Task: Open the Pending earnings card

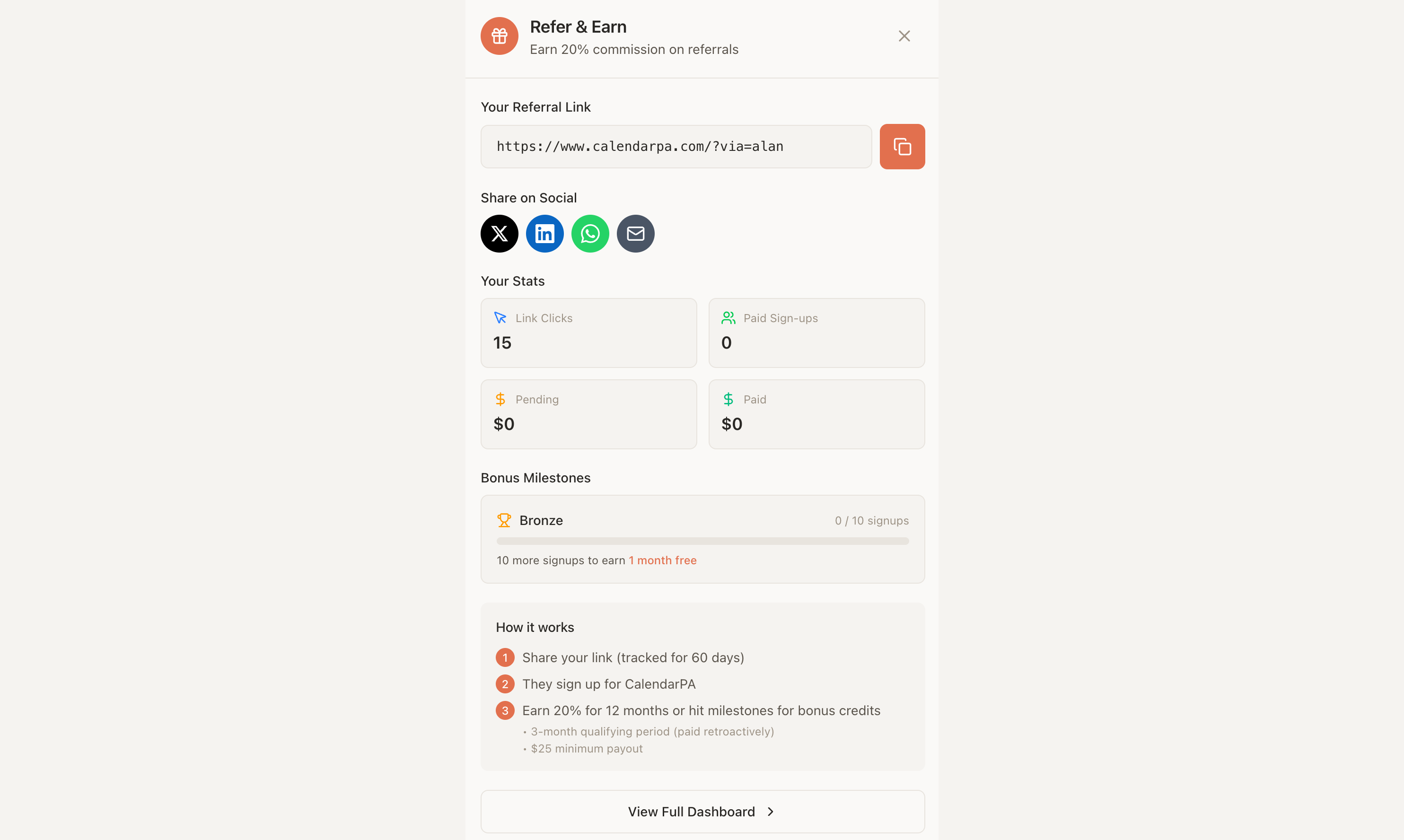Action: tap(588, 414)
